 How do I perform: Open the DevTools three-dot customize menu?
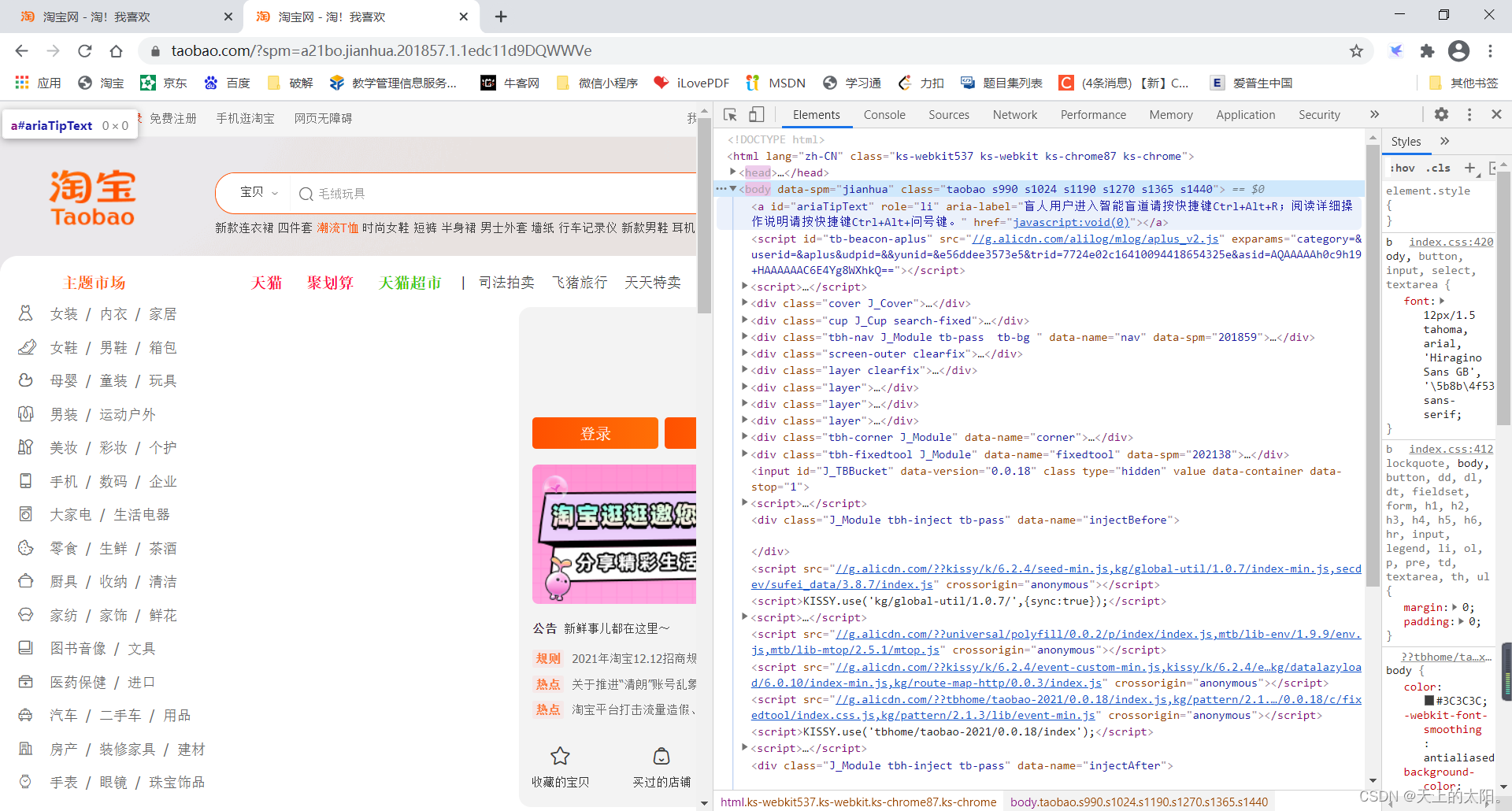(1469, 114)
